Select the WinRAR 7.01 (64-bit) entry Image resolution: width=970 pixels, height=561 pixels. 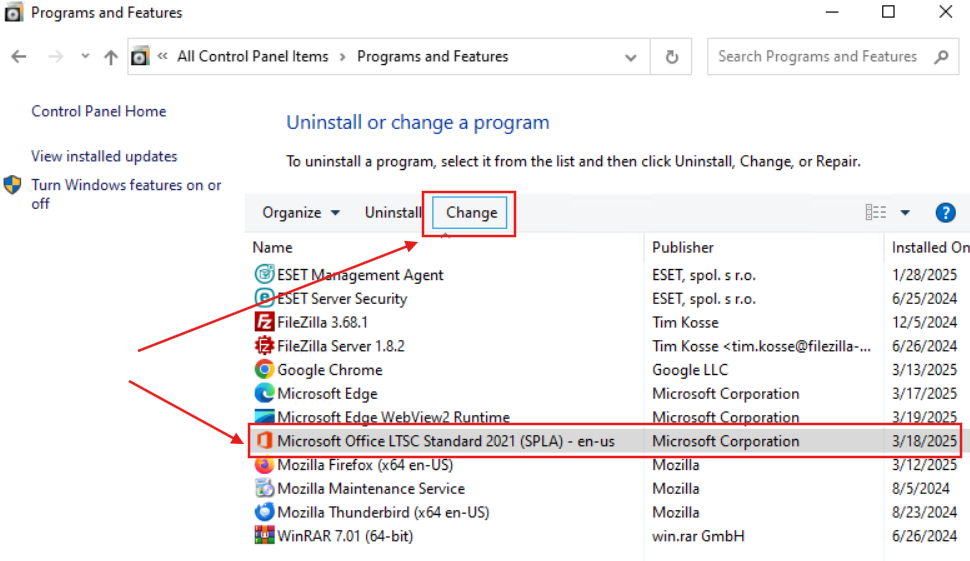pyautogui.click(x=345, y=536)
